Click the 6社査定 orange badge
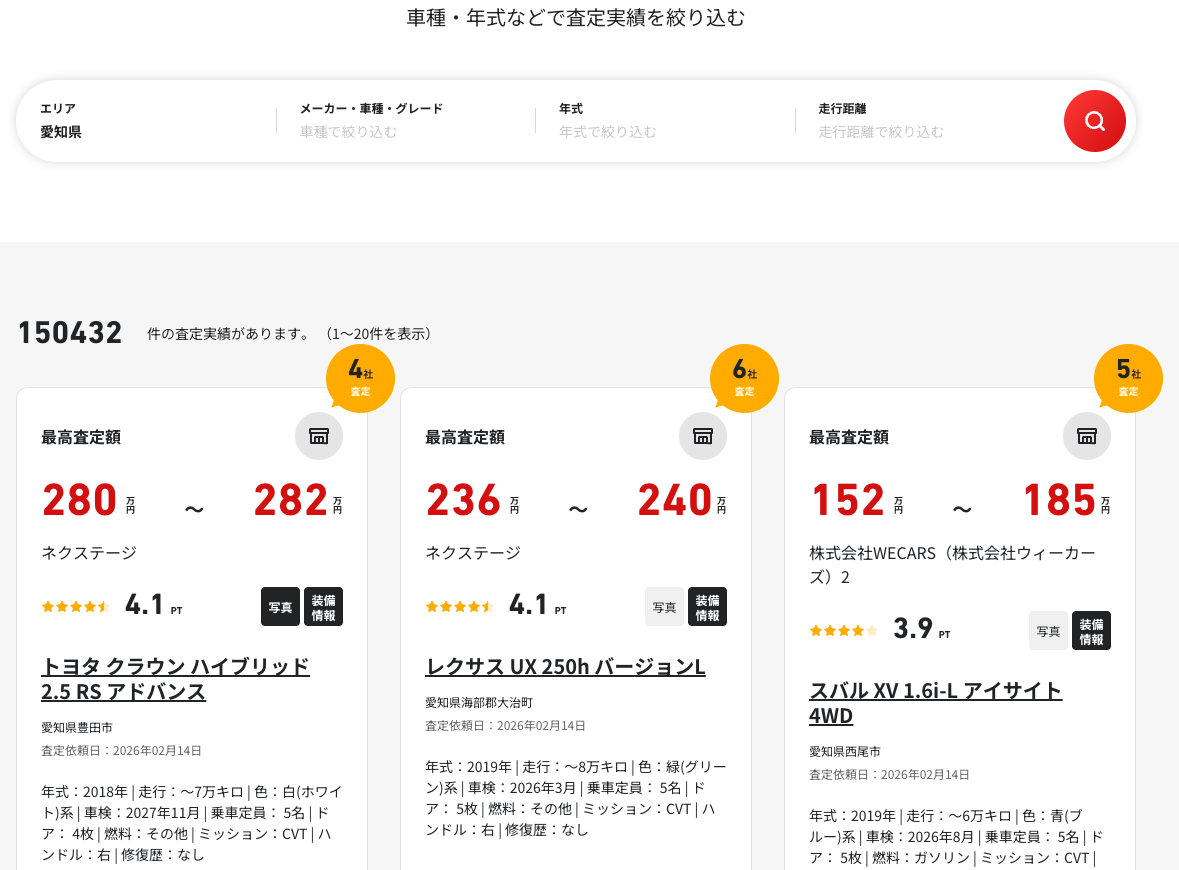Viewport: 1179px width, 870px height. point(744,379)
